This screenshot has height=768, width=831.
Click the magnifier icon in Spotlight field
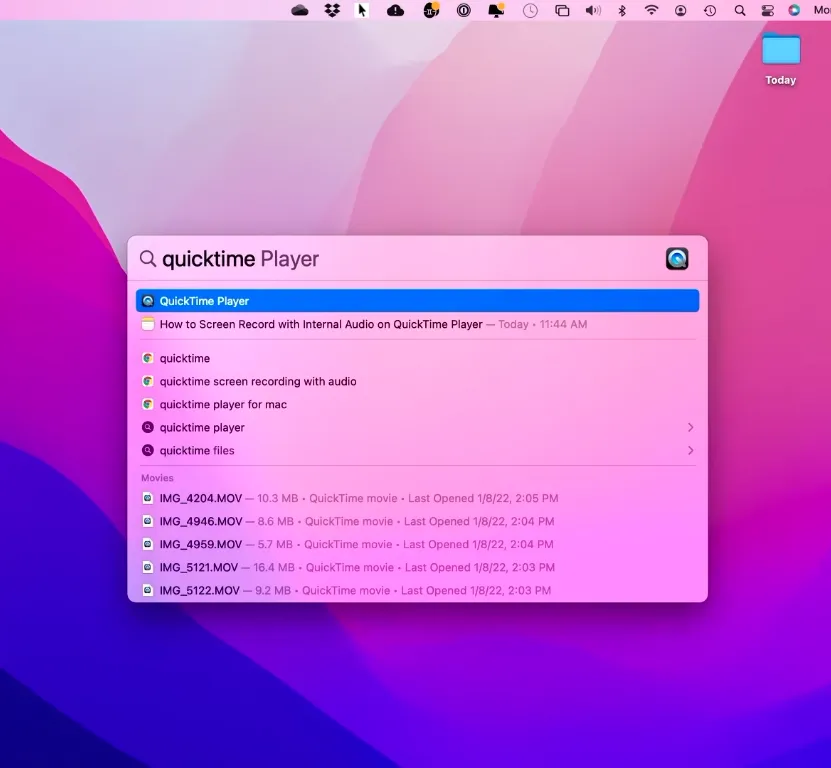148,259
